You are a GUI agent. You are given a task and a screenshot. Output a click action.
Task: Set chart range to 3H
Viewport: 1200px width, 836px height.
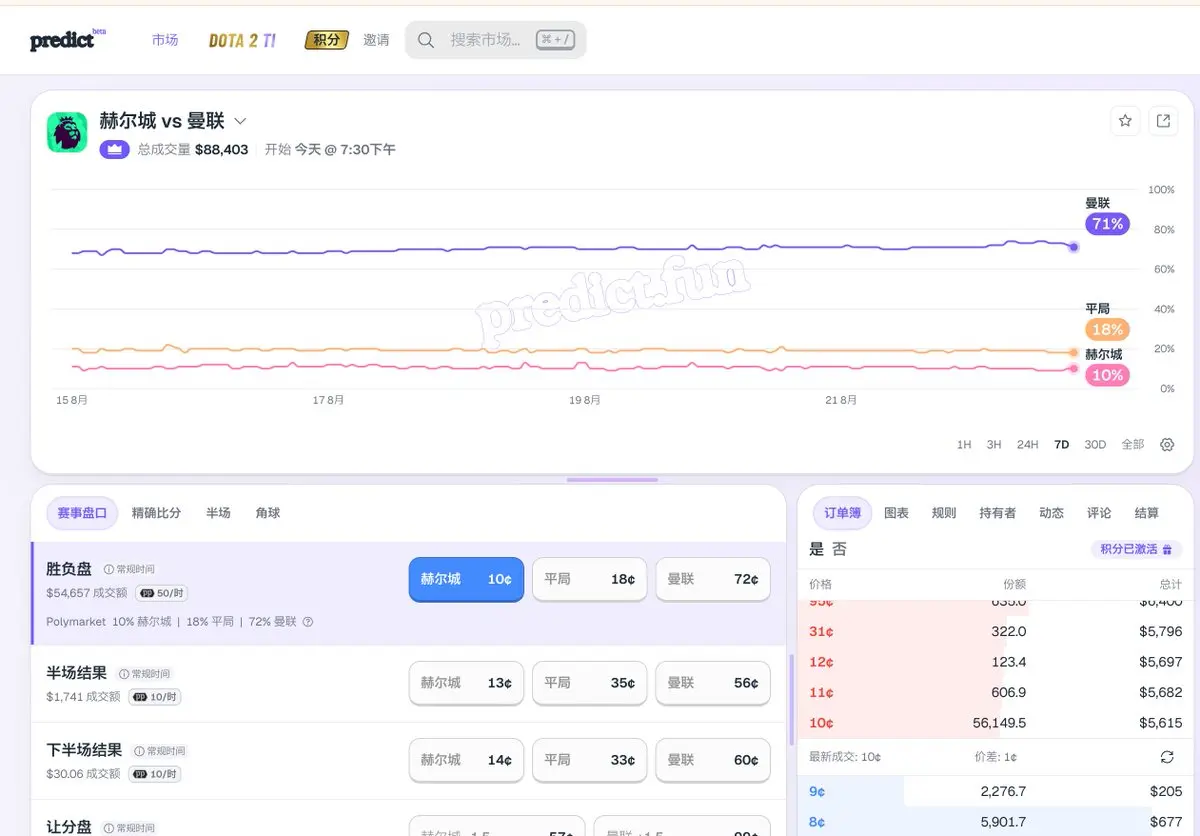994,444
